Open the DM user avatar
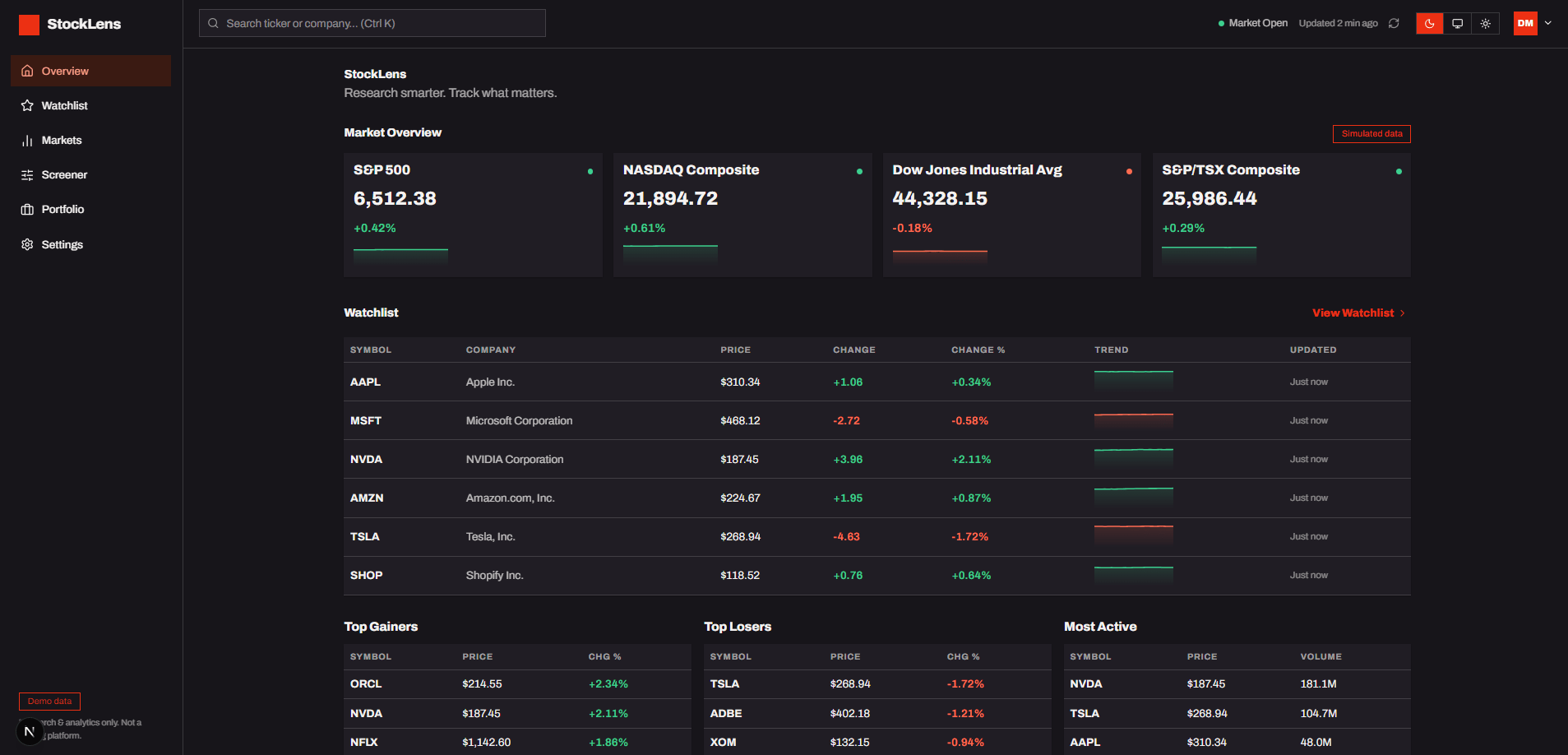 1525,23
